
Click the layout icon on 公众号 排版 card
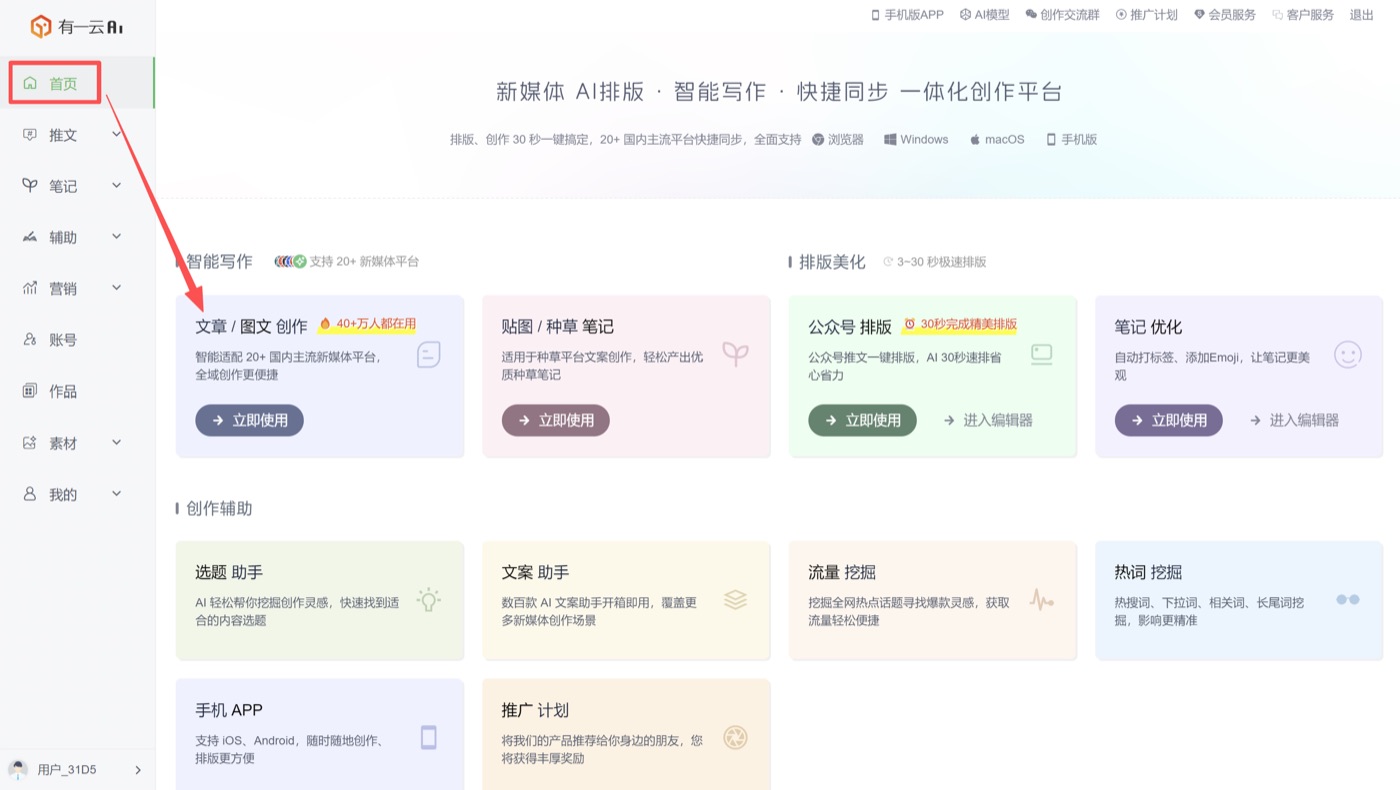point(1042,354)
